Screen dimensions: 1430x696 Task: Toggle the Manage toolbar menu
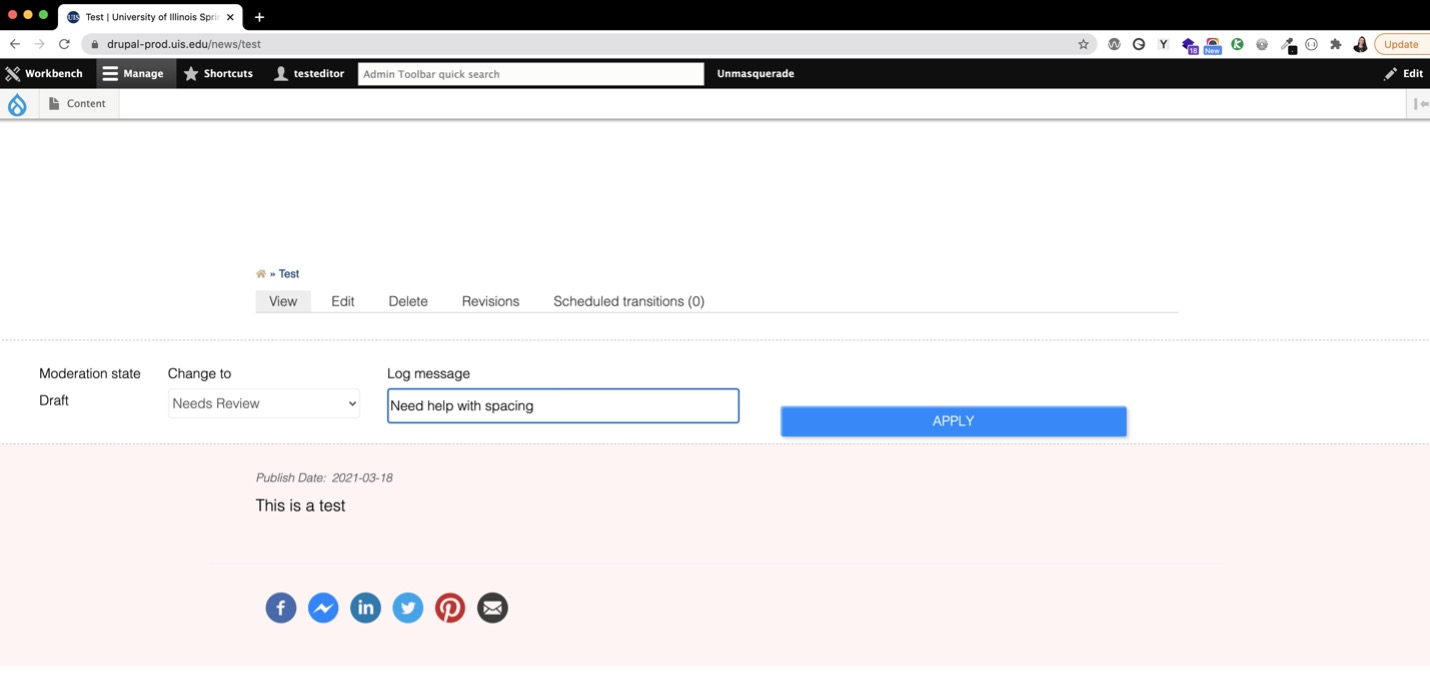click(x=134, y=73)
